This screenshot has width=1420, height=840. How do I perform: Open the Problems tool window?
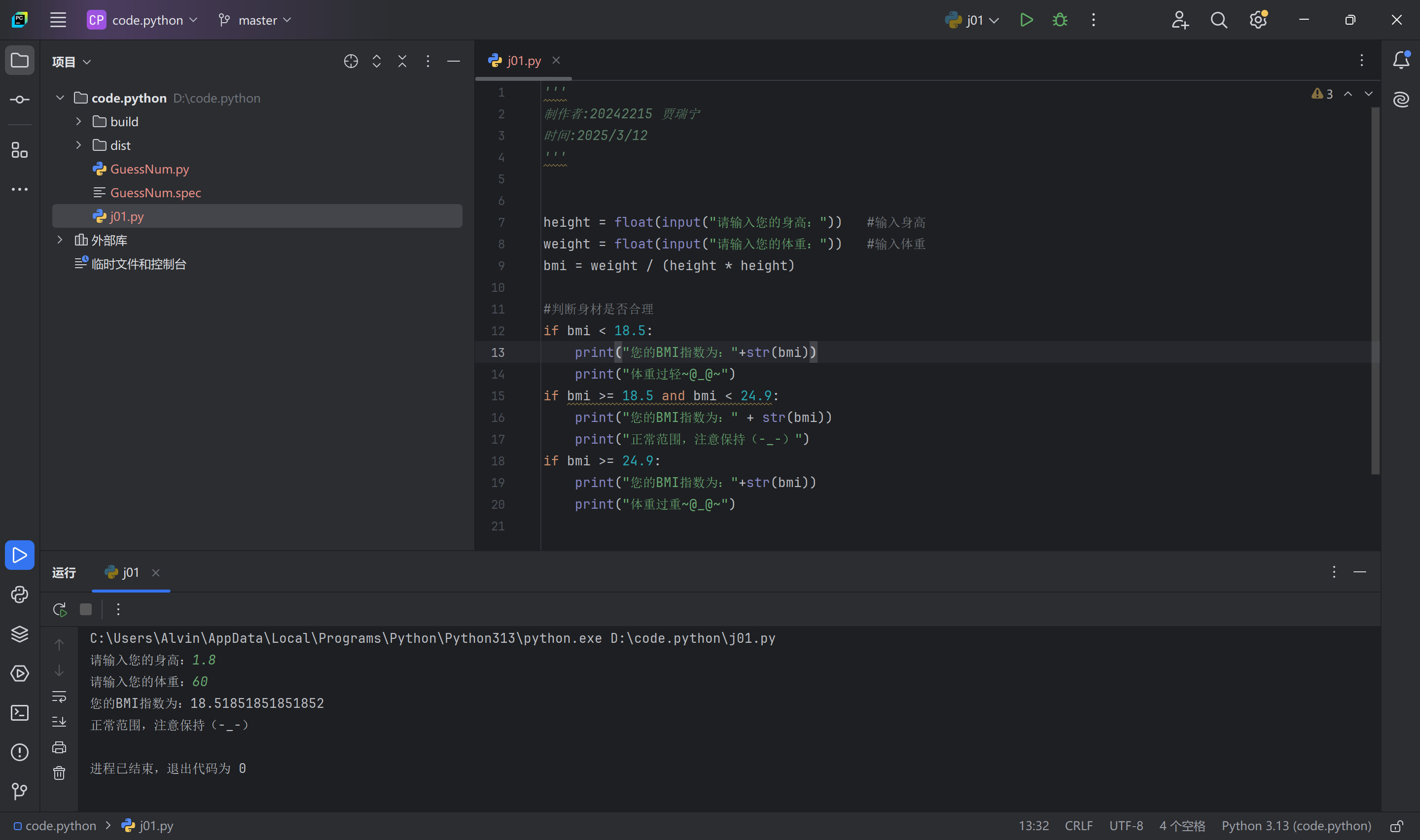(x=20, y=752)
